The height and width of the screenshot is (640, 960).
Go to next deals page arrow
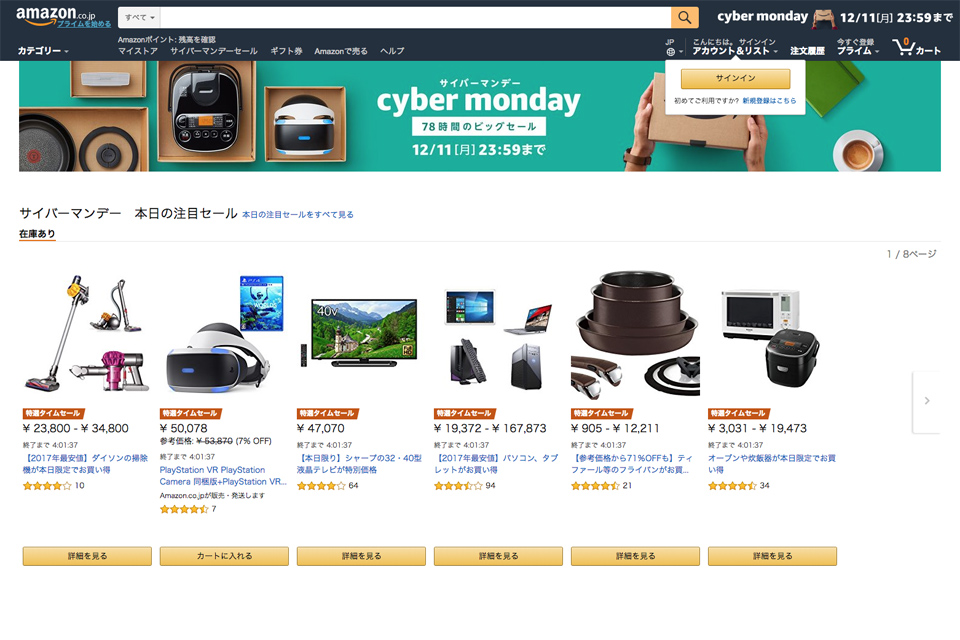(926, 401)
